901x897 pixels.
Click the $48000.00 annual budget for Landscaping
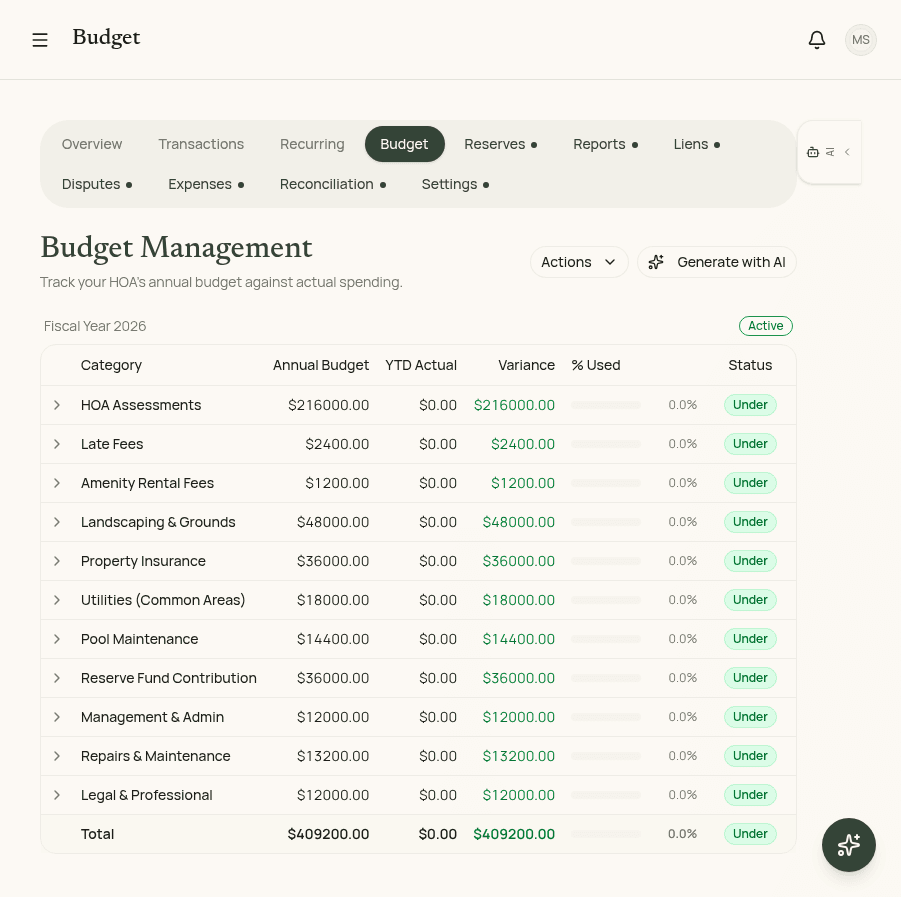pos(333,522)
